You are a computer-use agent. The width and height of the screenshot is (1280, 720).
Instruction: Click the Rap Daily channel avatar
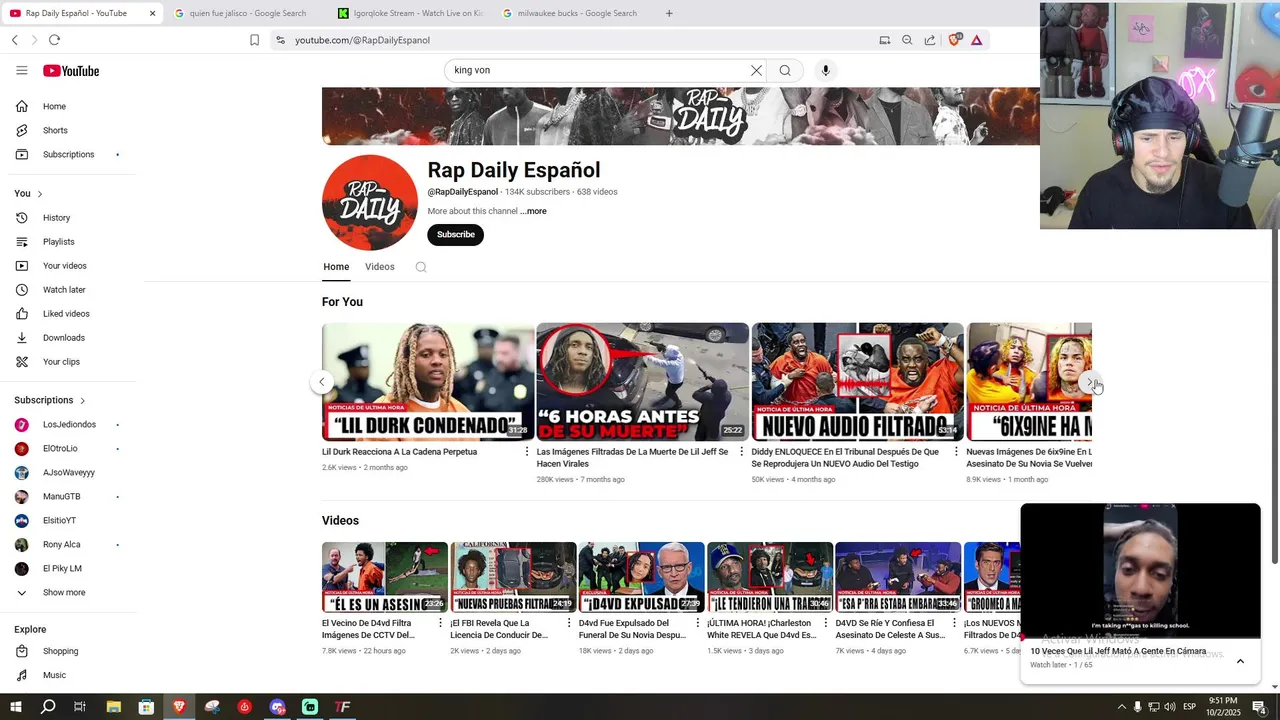(370, 203)
